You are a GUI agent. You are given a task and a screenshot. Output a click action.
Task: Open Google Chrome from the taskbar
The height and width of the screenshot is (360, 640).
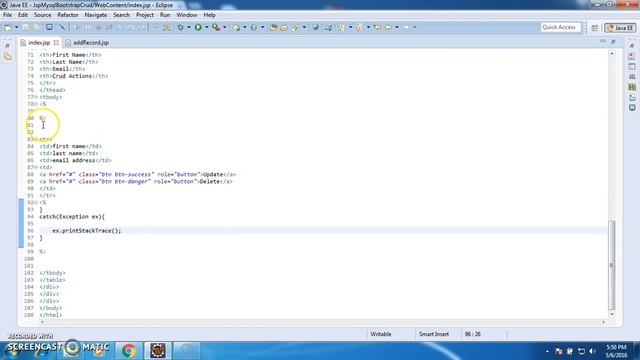[129, 351]
